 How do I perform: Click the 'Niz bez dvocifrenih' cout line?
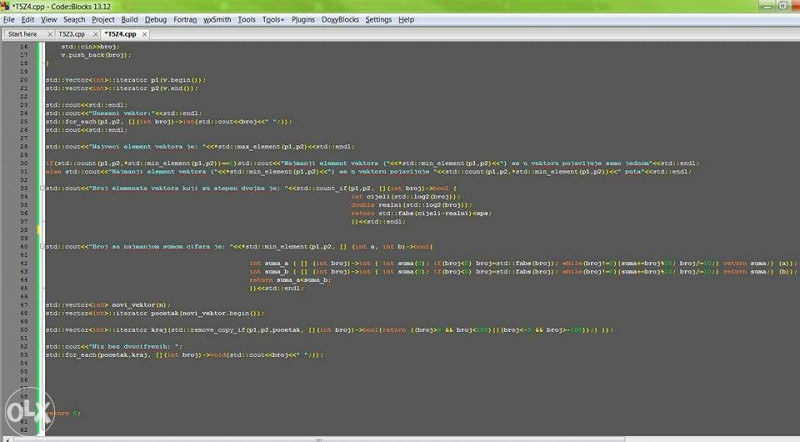(114, 347)
